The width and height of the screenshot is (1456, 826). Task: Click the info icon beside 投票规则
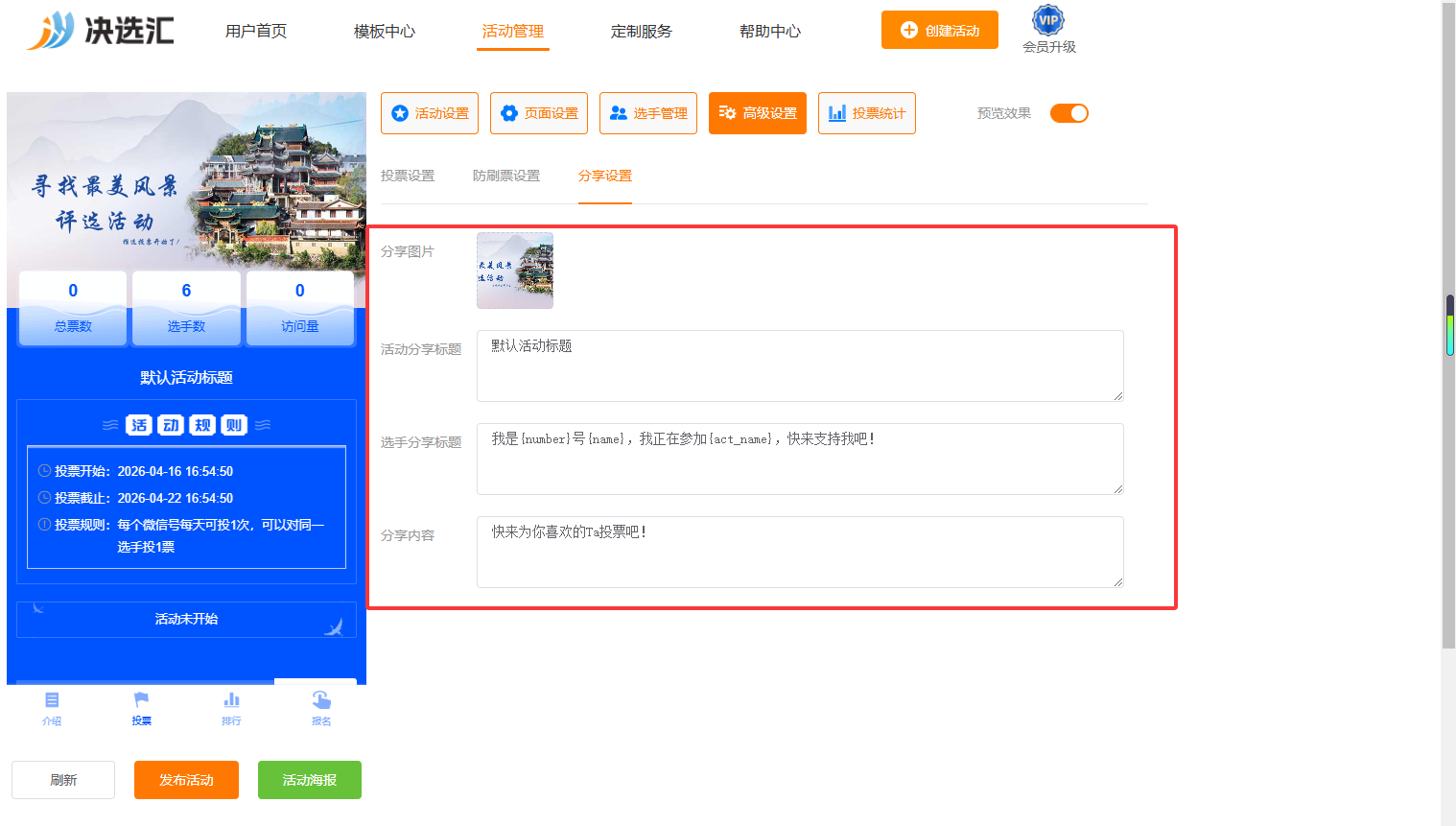[44, 525]
